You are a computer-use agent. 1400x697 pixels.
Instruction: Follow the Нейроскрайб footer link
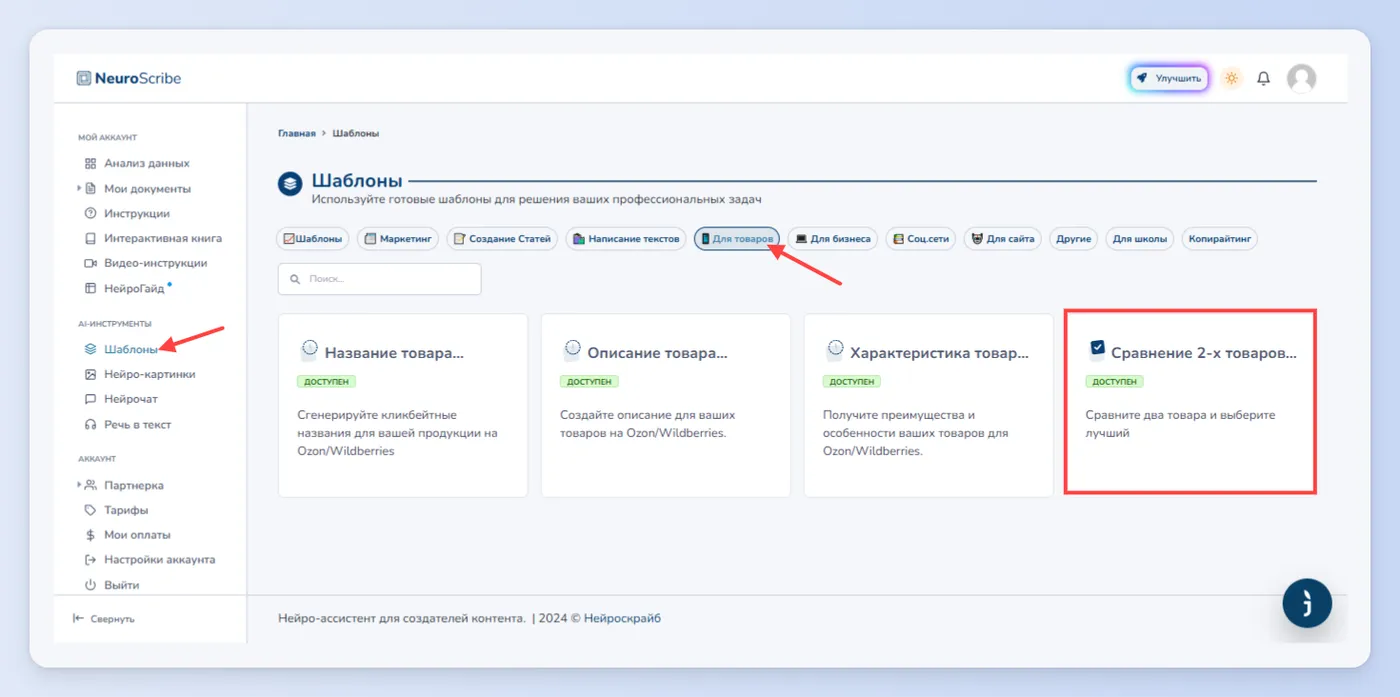[x=622, y=619]
